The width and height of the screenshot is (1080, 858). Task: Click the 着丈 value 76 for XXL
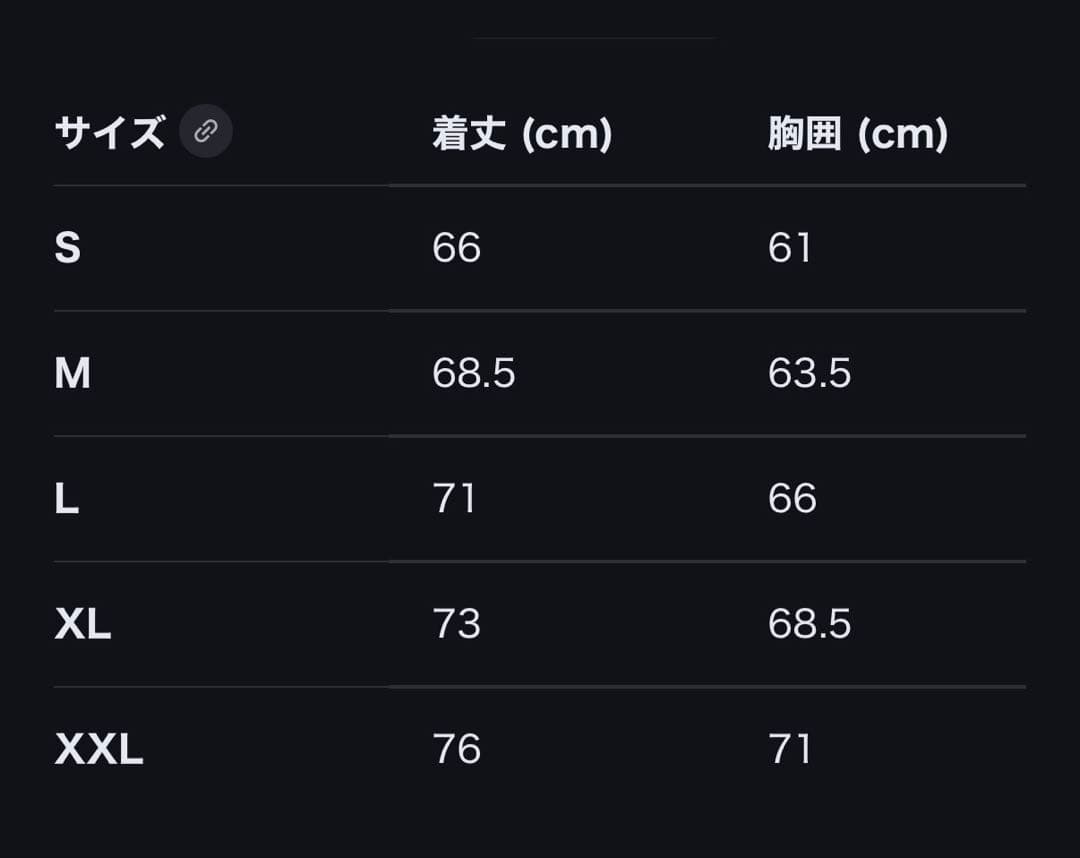[456, 749]
